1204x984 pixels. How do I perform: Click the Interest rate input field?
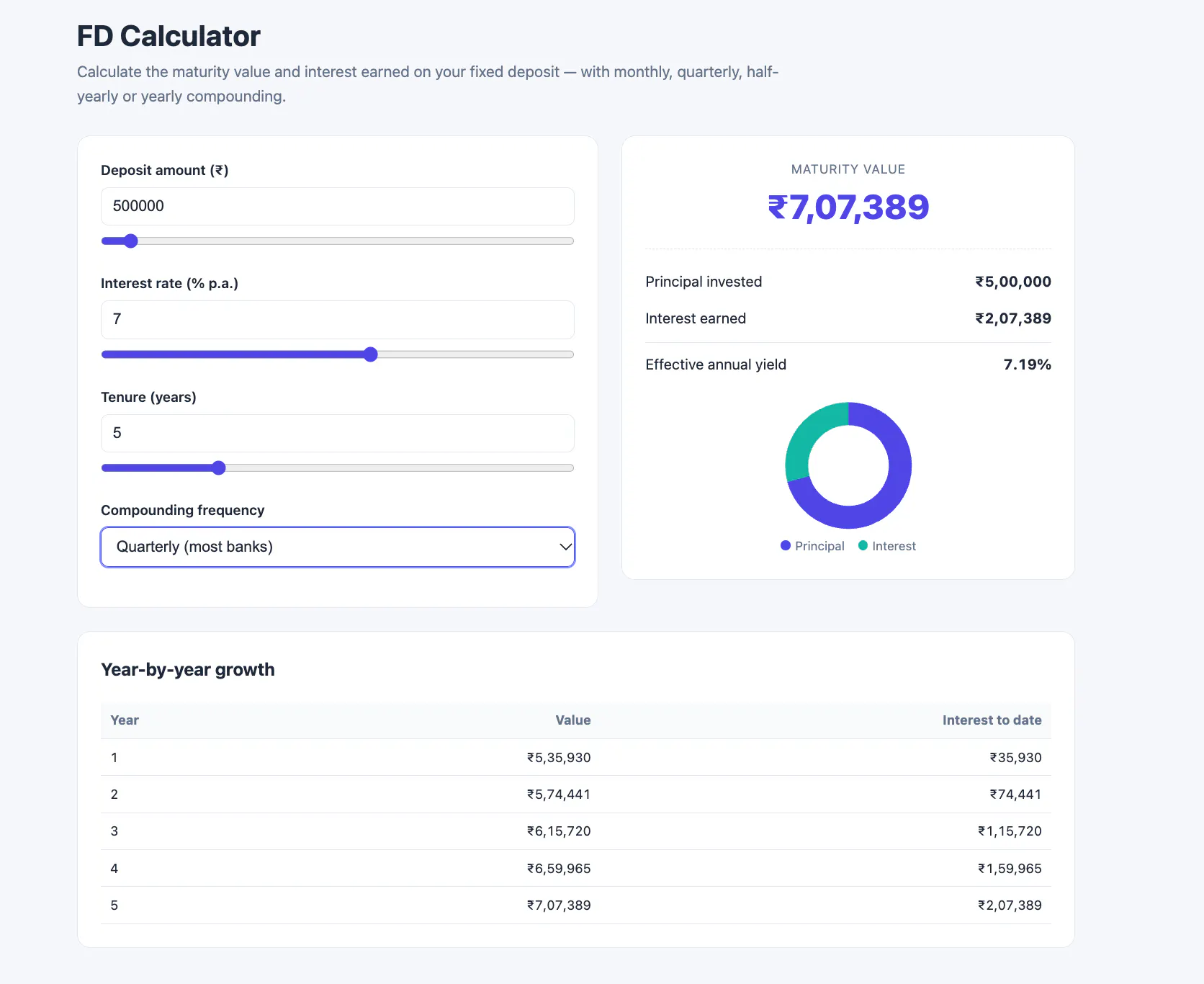click(x=337, y=319)
